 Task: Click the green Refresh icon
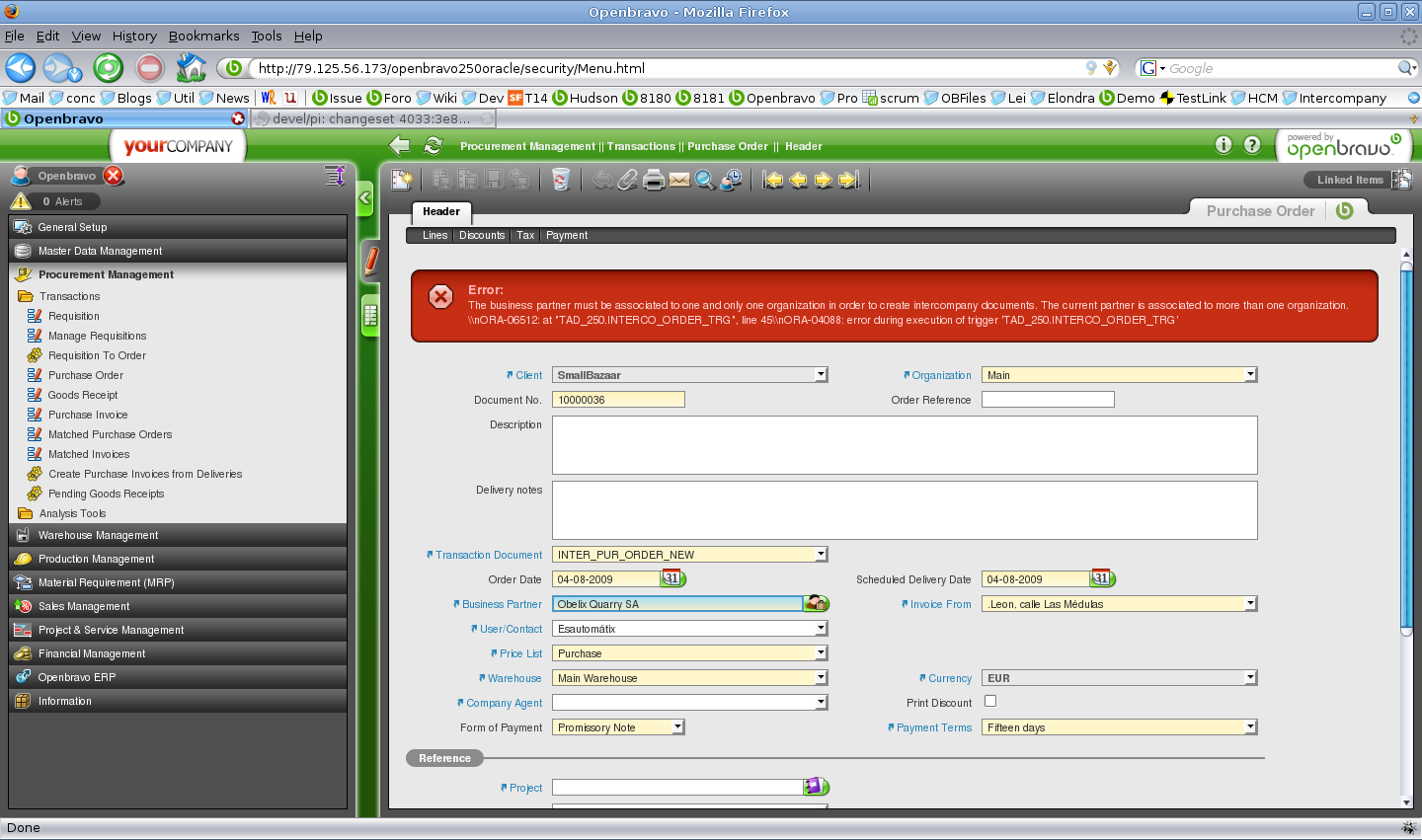(x=433, y=146)
